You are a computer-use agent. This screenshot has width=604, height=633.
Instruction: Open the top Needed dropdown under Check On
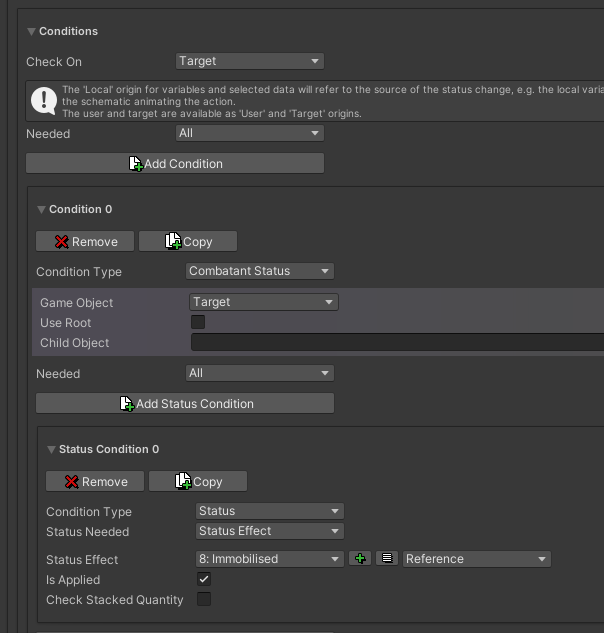point(250,133)
